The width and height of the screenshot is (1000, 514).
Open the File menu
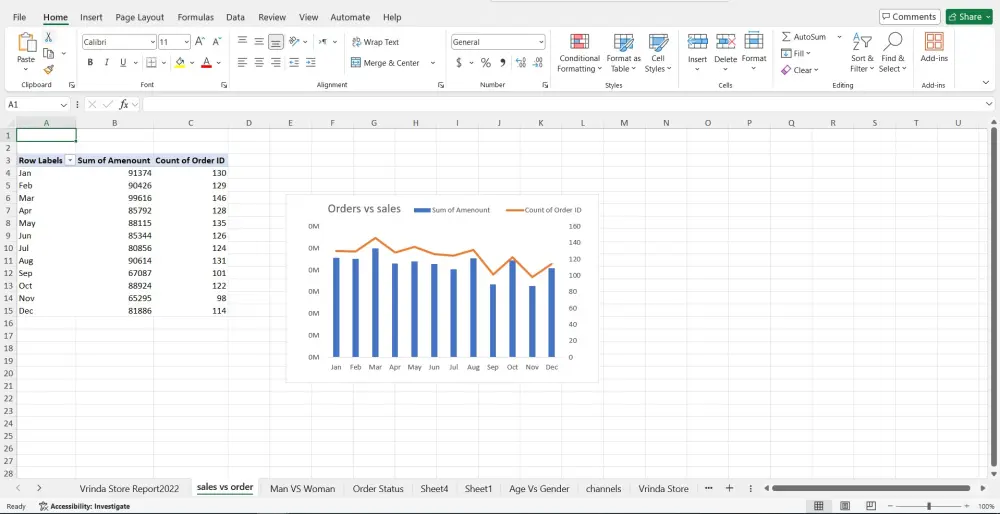19,17
